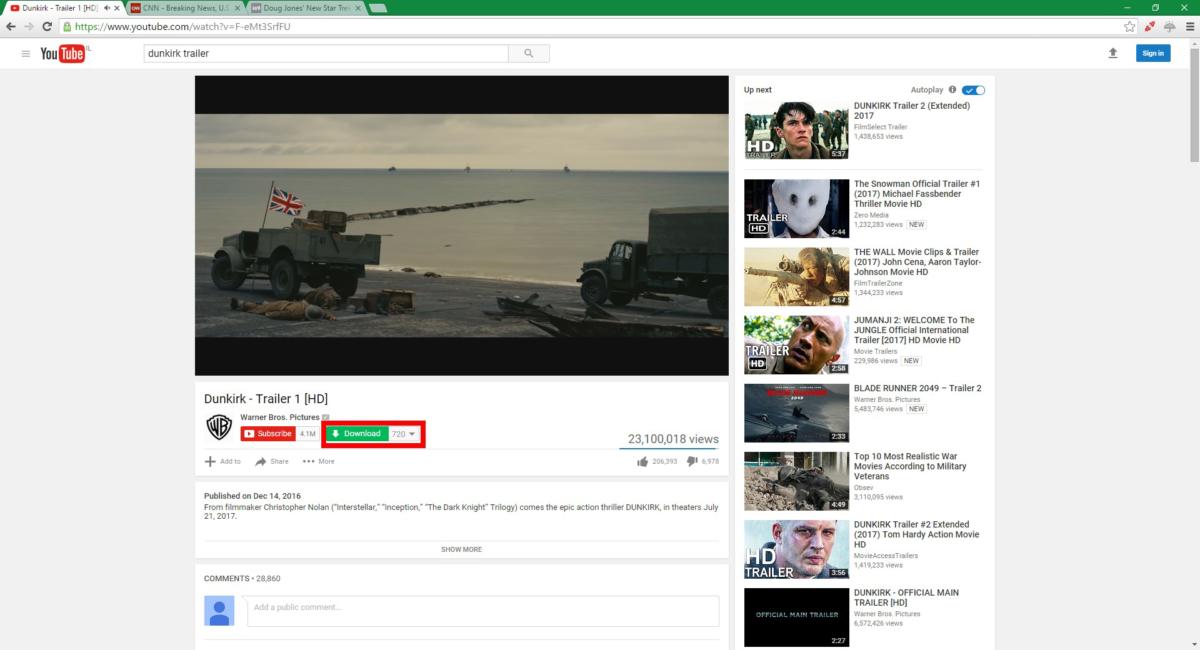Open Warner Bros. Pictures channel link
The height and width of the screenshot is (650, 1200).
click(x=280, y=417)
